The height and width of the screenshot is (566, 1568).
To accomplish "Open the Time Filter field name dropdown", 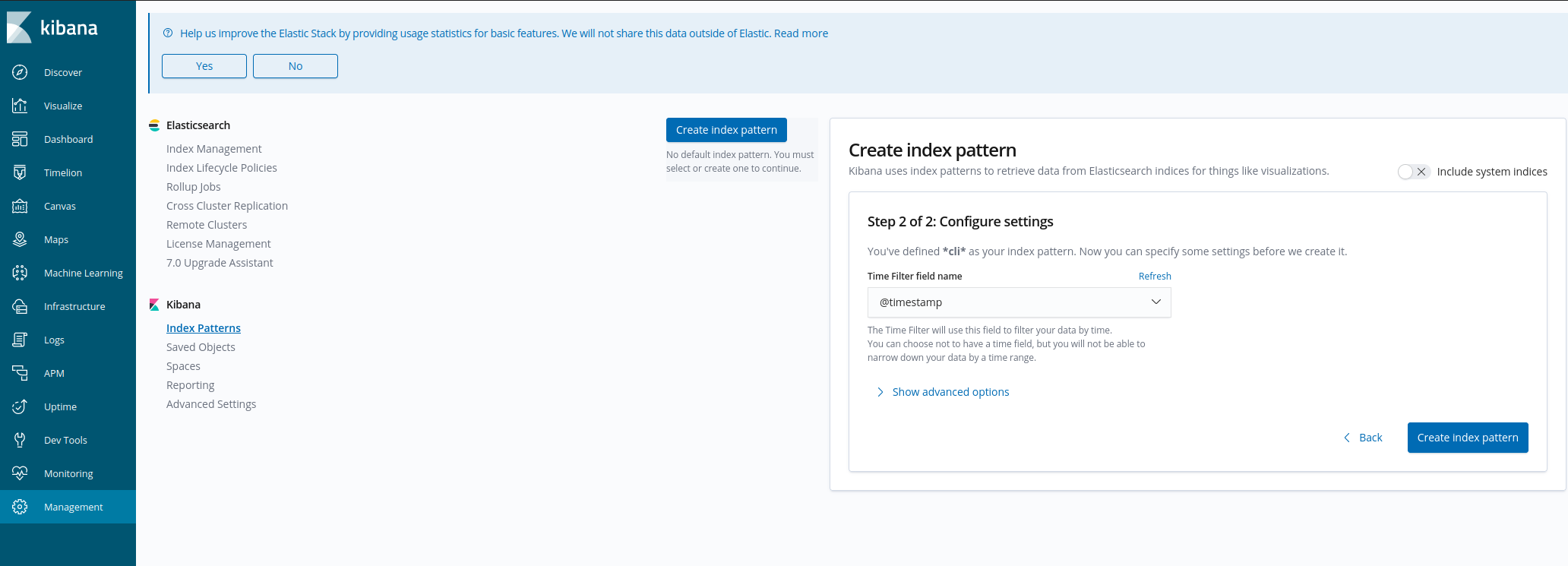I will tap(1019, 302).
